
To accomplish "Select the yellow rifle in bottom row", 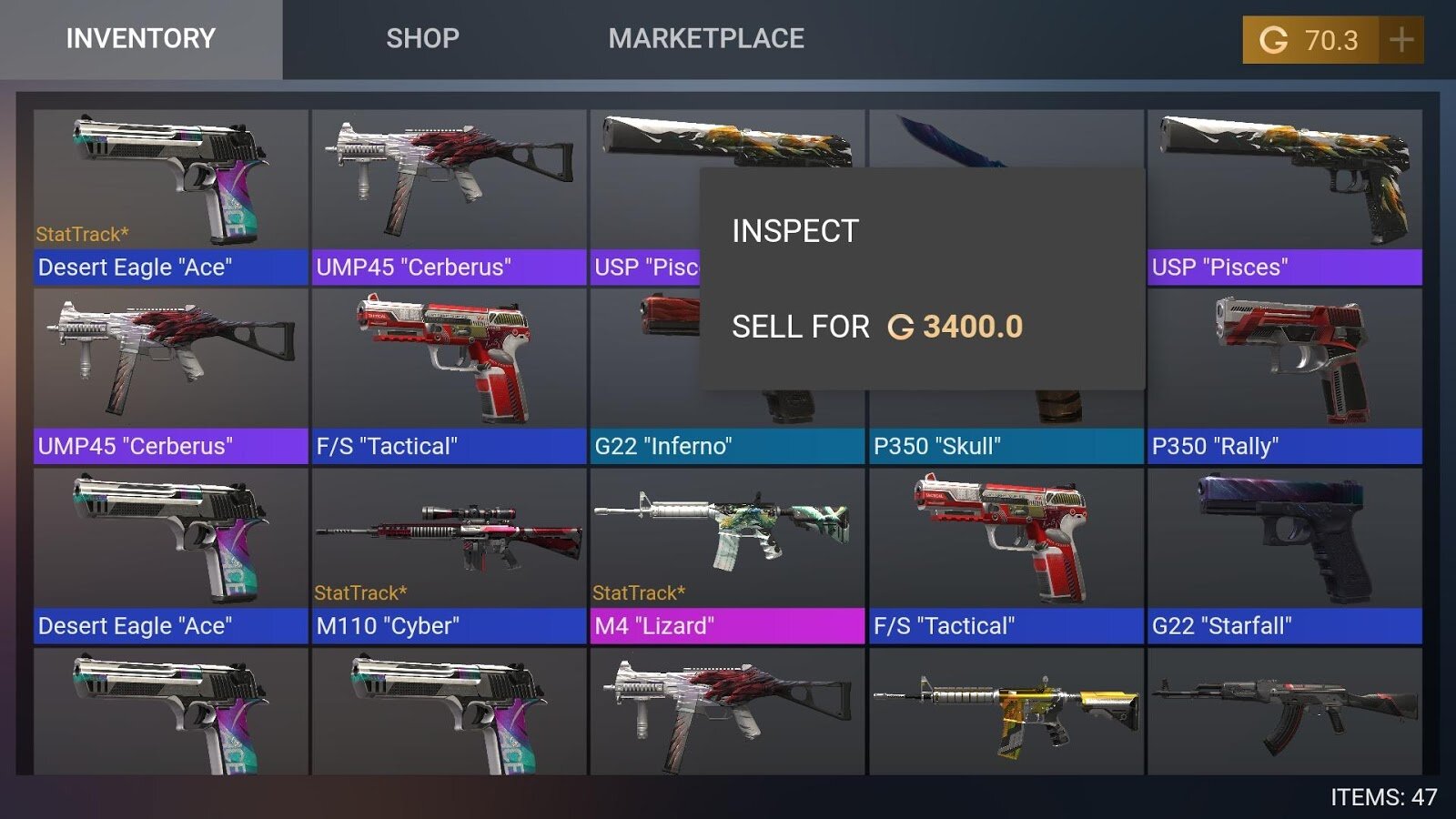I will pos(1006,712).
